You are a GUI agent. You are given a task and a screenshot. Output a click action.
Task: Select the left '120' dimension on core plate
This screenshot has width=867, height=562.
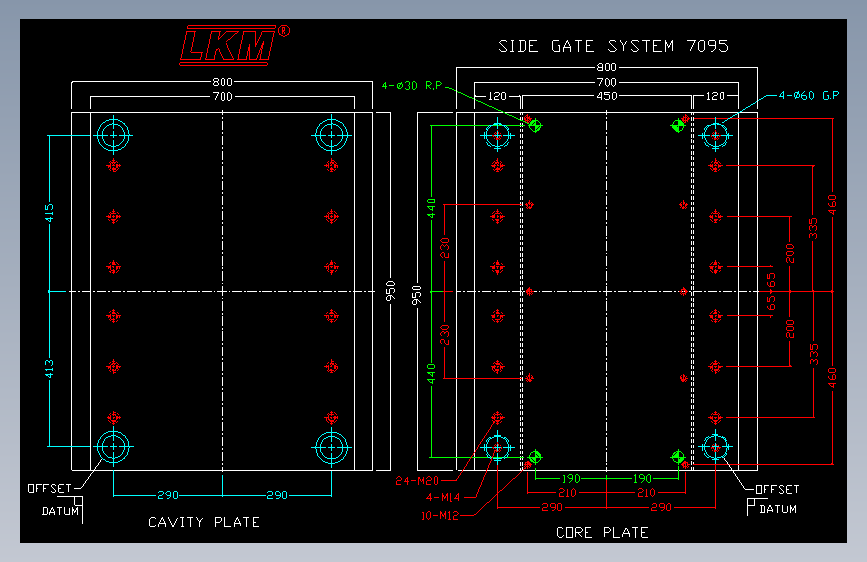pos(497,96)
